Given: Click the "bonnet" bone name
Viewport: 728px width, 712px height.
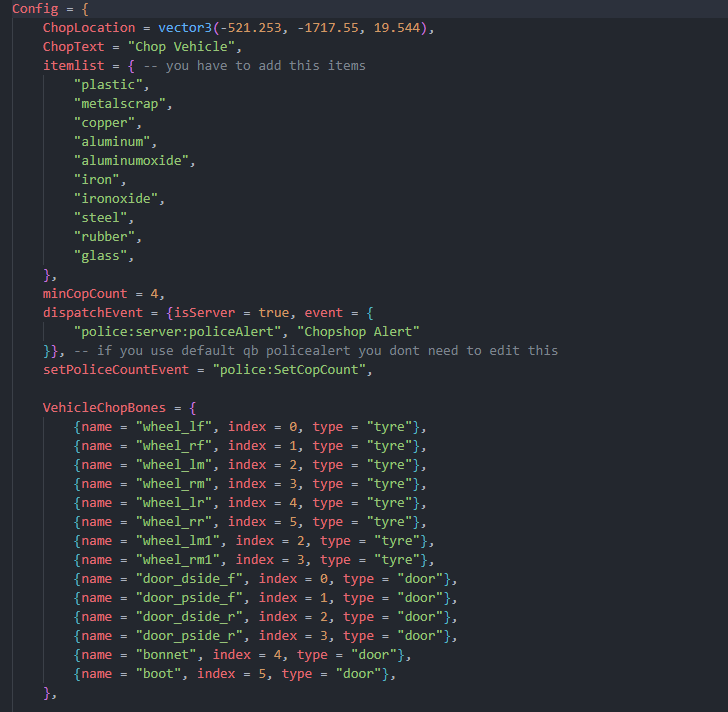Looking at the screenshot, I should pyautogui.click(x=166, y=655).
